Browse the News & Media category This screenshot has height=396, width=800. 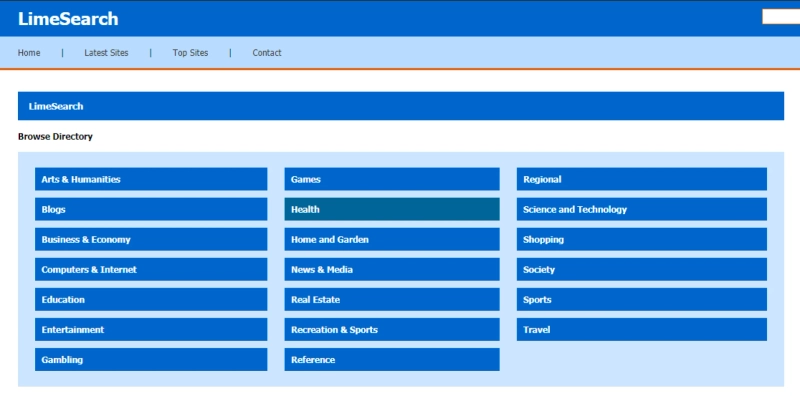(x=392, y=269)
